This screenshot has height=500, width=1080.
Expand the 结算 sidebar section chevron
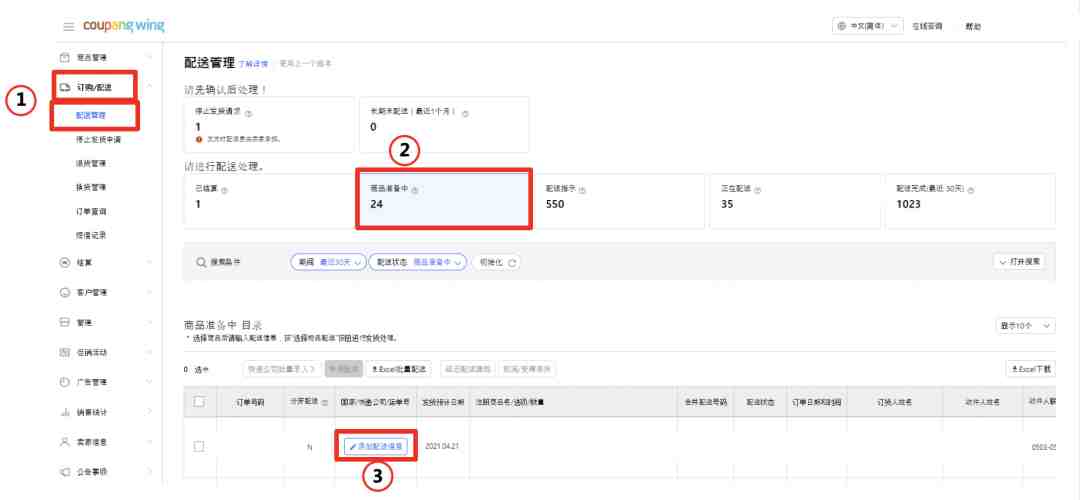click(x=149, y=262)
